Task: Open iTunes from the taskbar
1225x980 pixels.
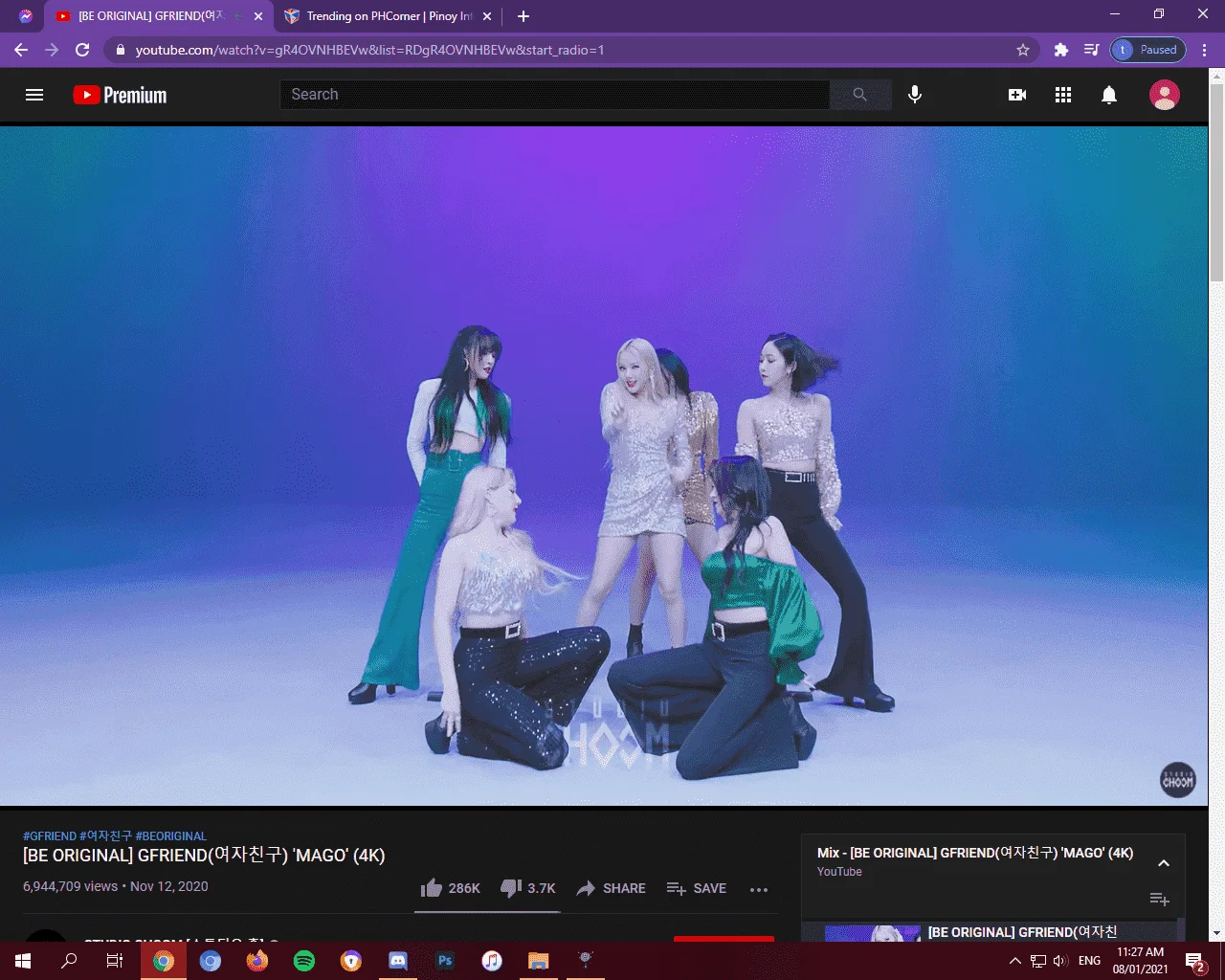Action: click(492, 961)
